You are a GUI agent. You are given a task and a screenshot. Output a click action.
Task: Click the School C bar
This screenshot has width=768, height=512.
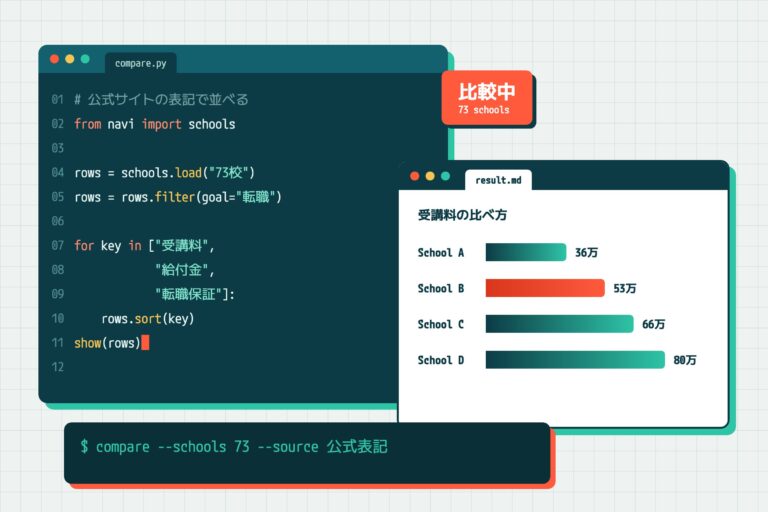coord(559,324)
